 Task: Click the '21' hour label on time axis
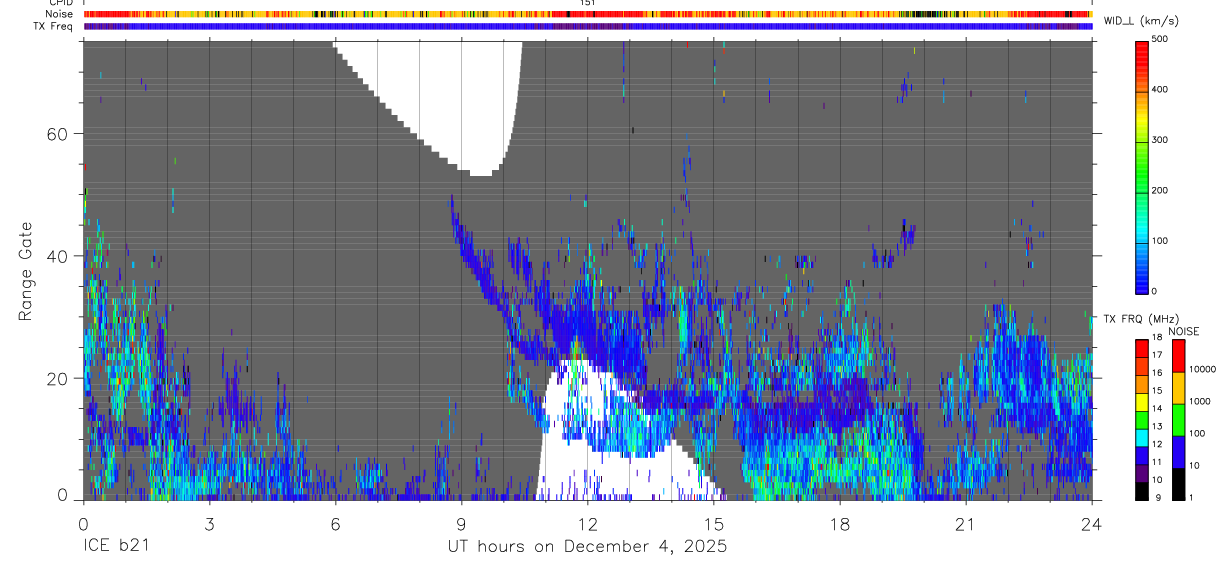click(x=966, y=523)
